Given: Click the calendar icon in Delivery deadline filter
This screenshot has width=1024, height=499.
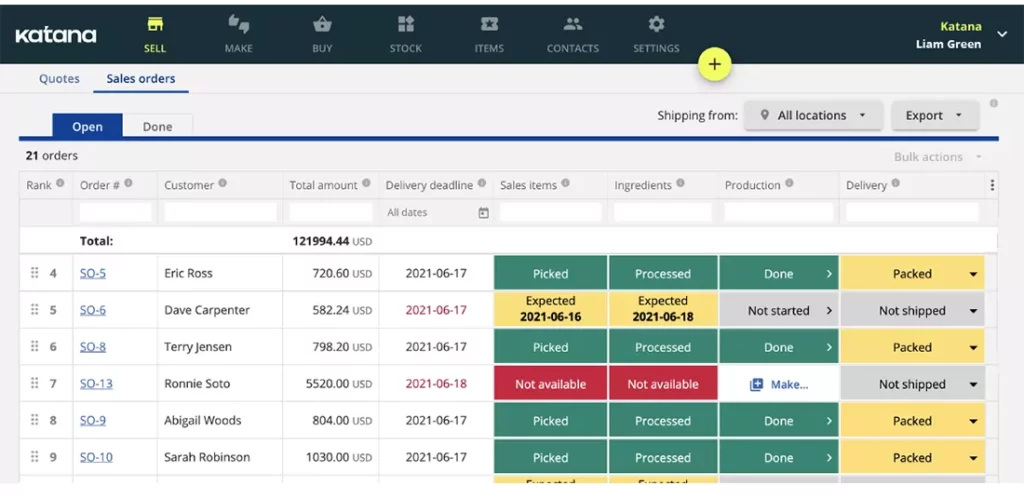Looking at the screenshot, I should click(484, 213).
